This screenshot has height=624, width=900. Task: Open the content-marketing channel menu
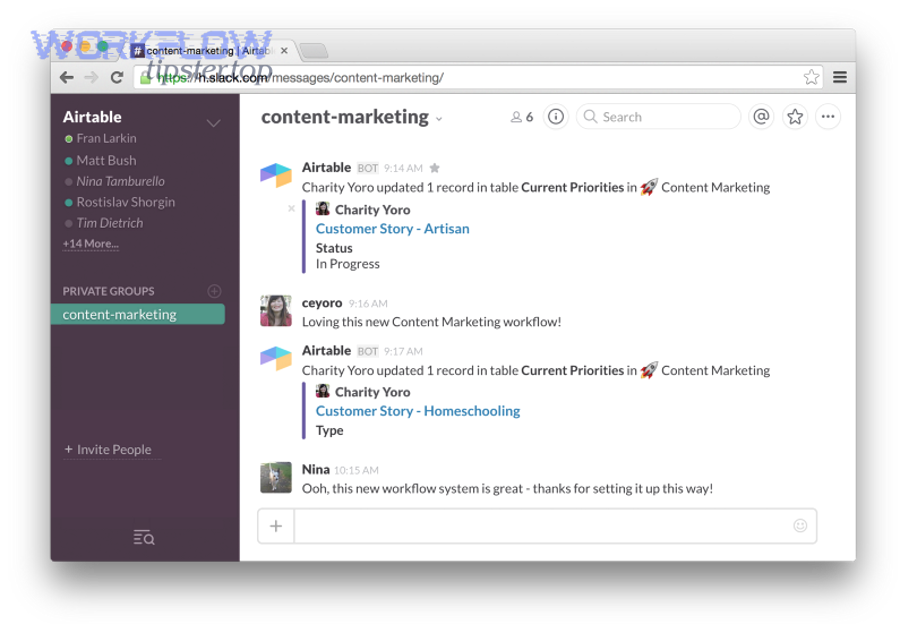(x=438, y=118)
